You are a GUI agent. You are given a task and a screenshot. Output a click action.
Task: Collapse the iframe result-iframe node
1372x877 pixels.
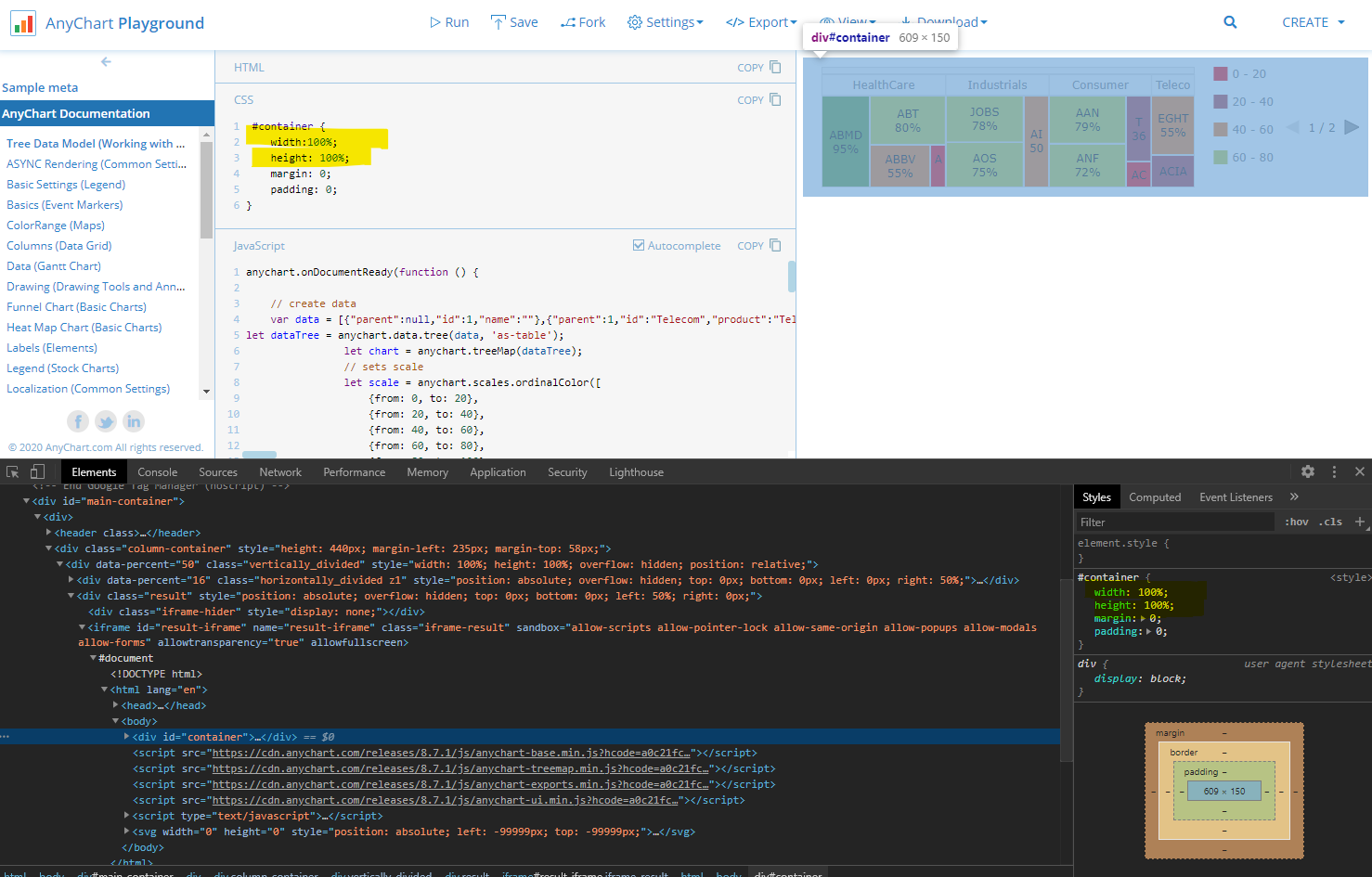[82, 627]
